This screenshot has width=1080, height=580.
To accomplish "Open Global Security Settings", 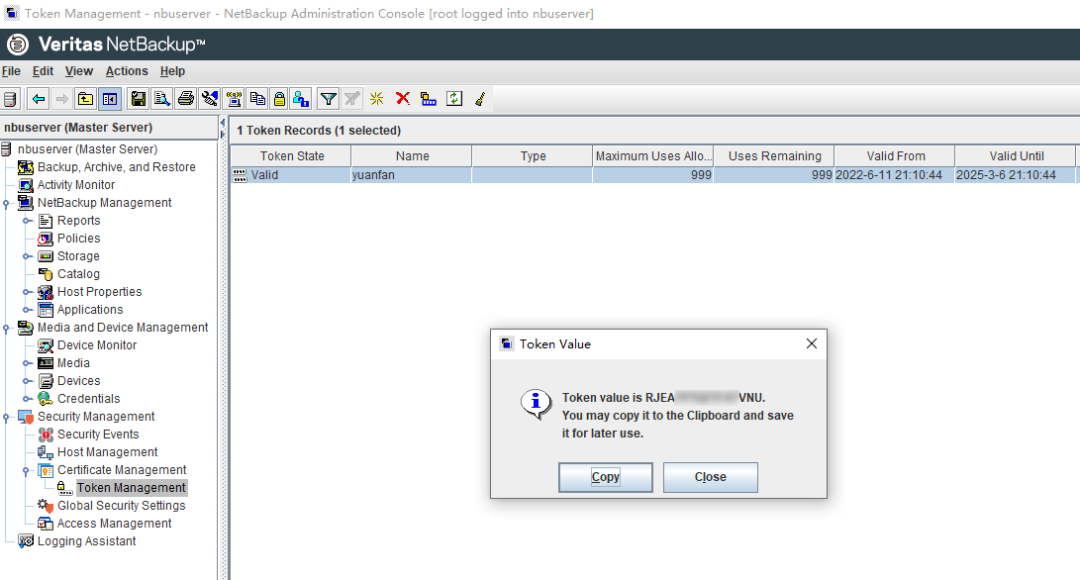I will (x=121, y=506).
